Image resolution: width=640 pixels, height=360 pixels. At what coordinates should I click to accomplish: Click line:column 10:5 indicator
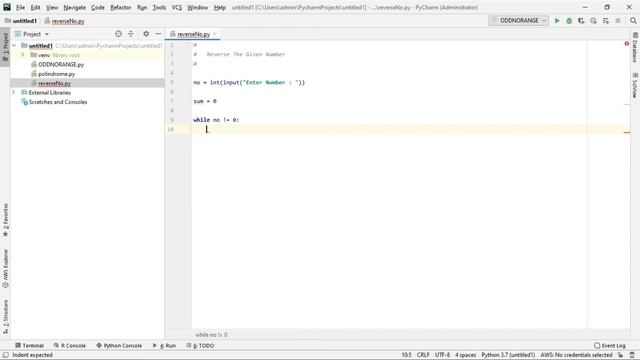pos(406,355)
